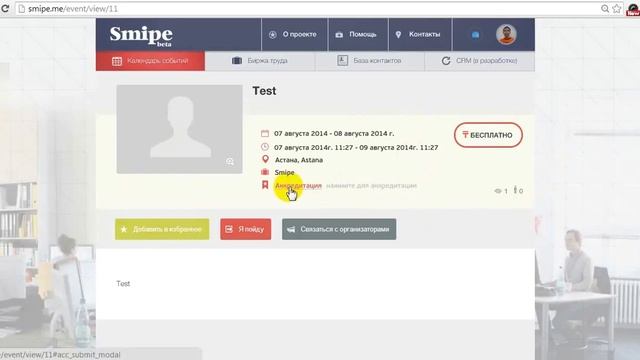Click the browser address bar URL

pos(73,9)
